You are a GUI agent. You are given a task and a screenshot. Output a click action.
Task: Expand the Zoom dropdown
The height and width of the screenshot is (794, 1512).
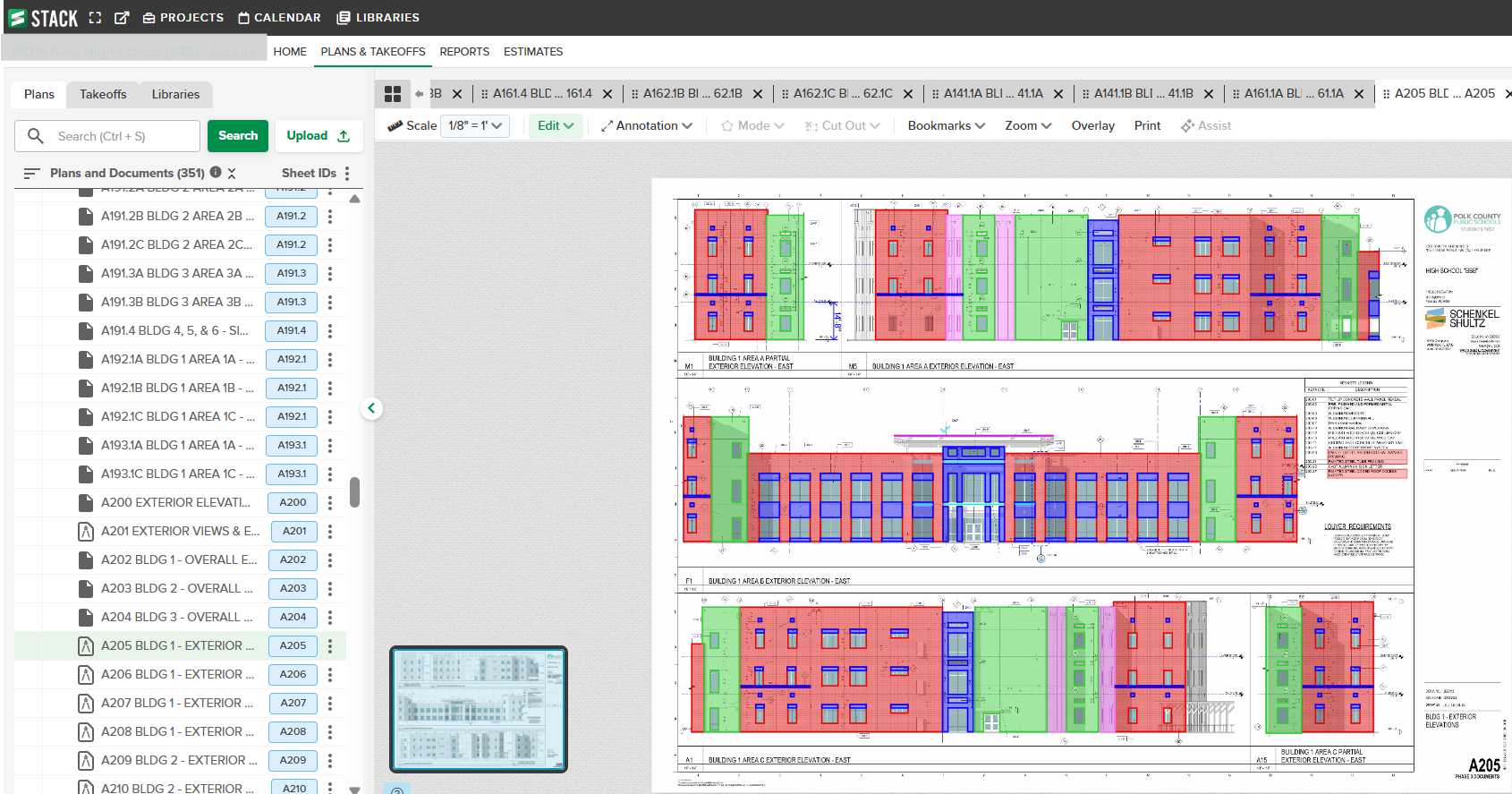(1028, 126)
